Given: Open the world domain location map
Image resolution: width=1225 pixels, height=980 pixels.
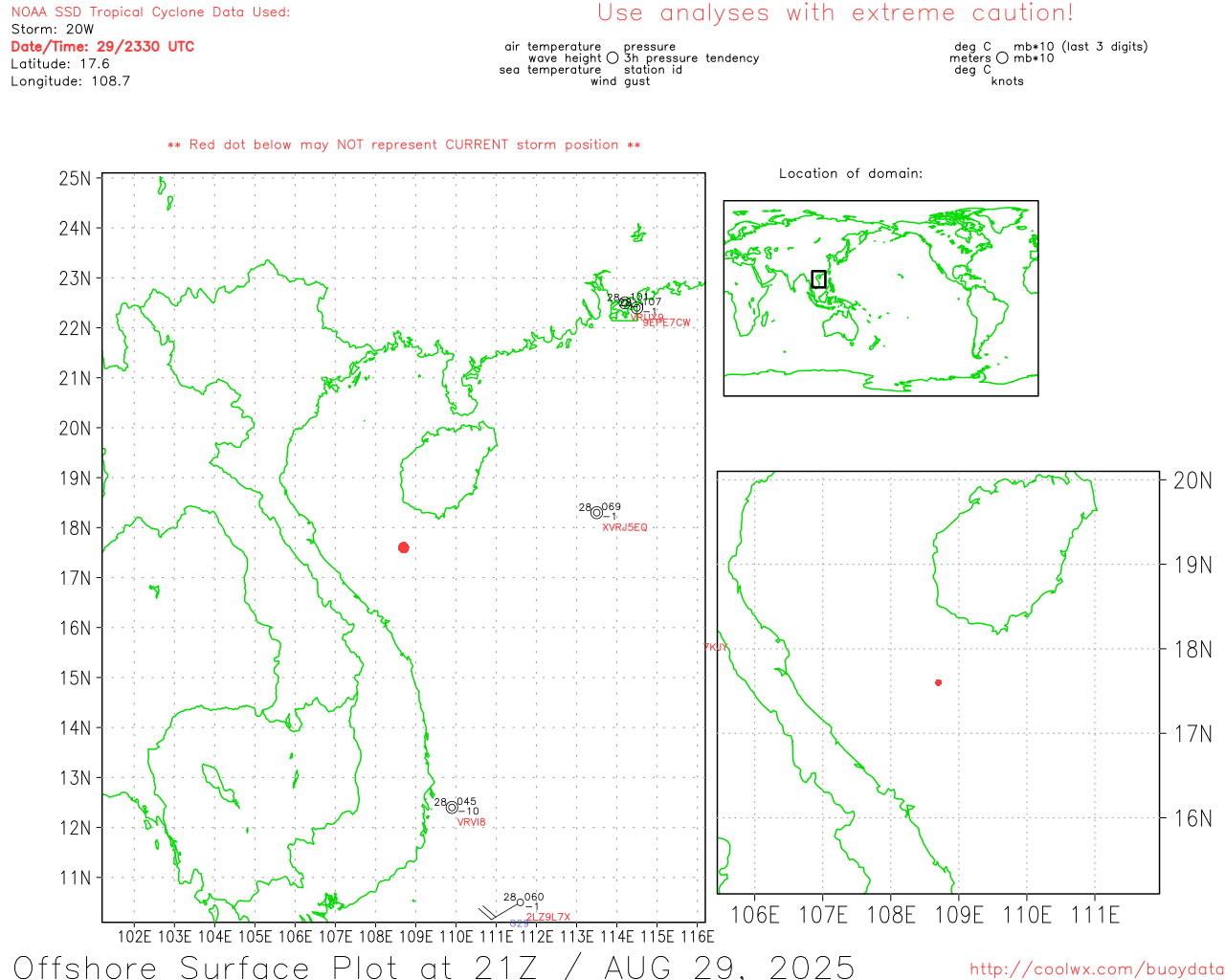Looking at the screenshot, I should click(x=880, y=298).
